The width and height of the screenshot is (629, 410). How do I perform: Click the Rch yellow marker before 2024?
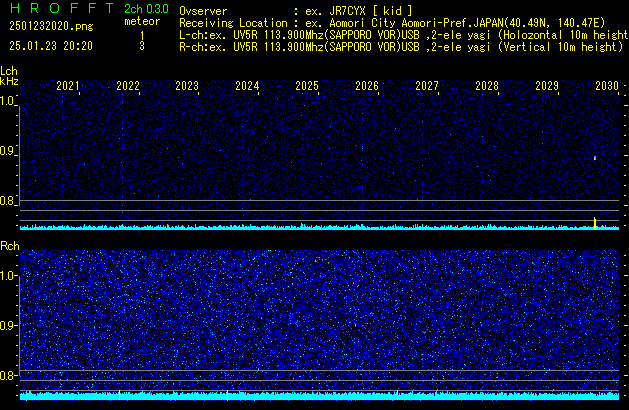pyautogui.click(x=227, y=395)
